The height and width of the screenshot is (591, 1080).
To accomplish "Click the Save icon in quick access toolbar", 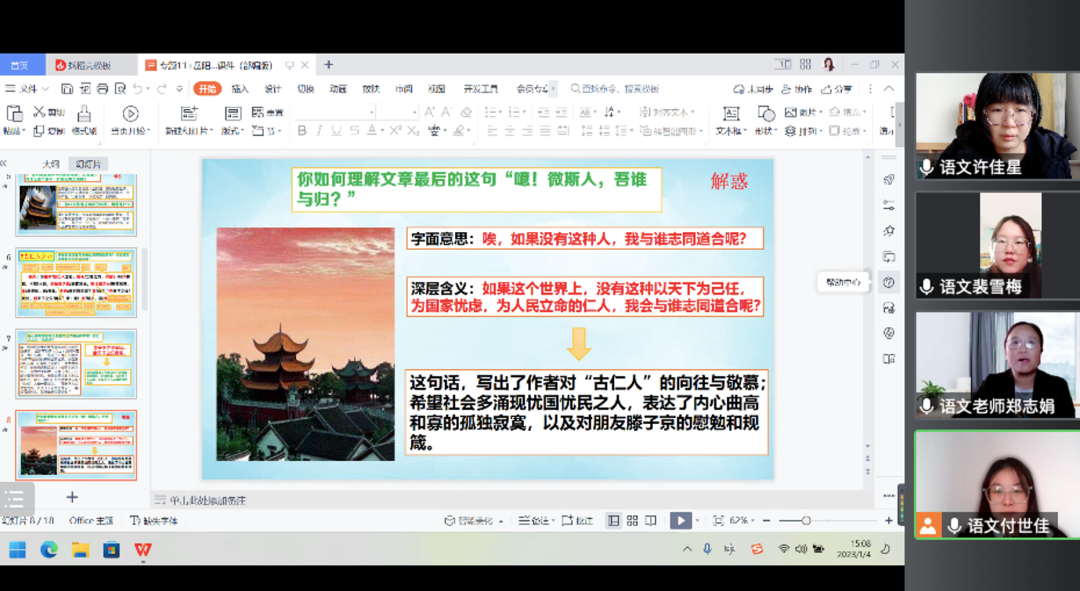I will point(67,88).
